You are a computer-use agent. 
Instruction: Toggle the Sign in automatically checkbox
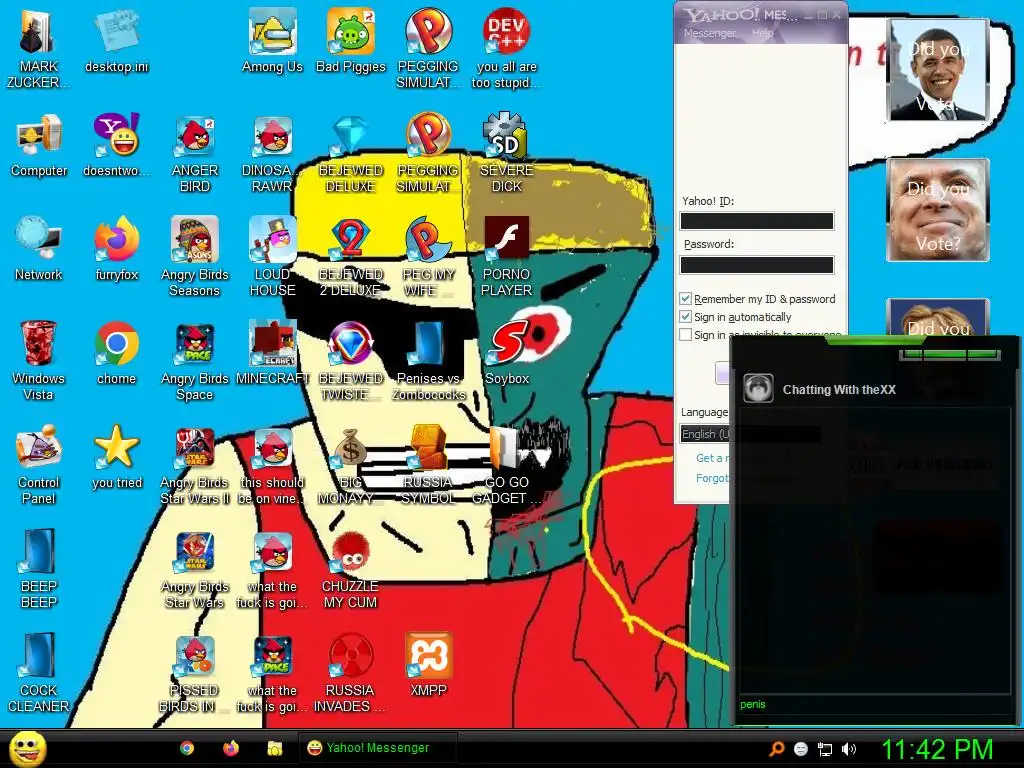(685, 317)
